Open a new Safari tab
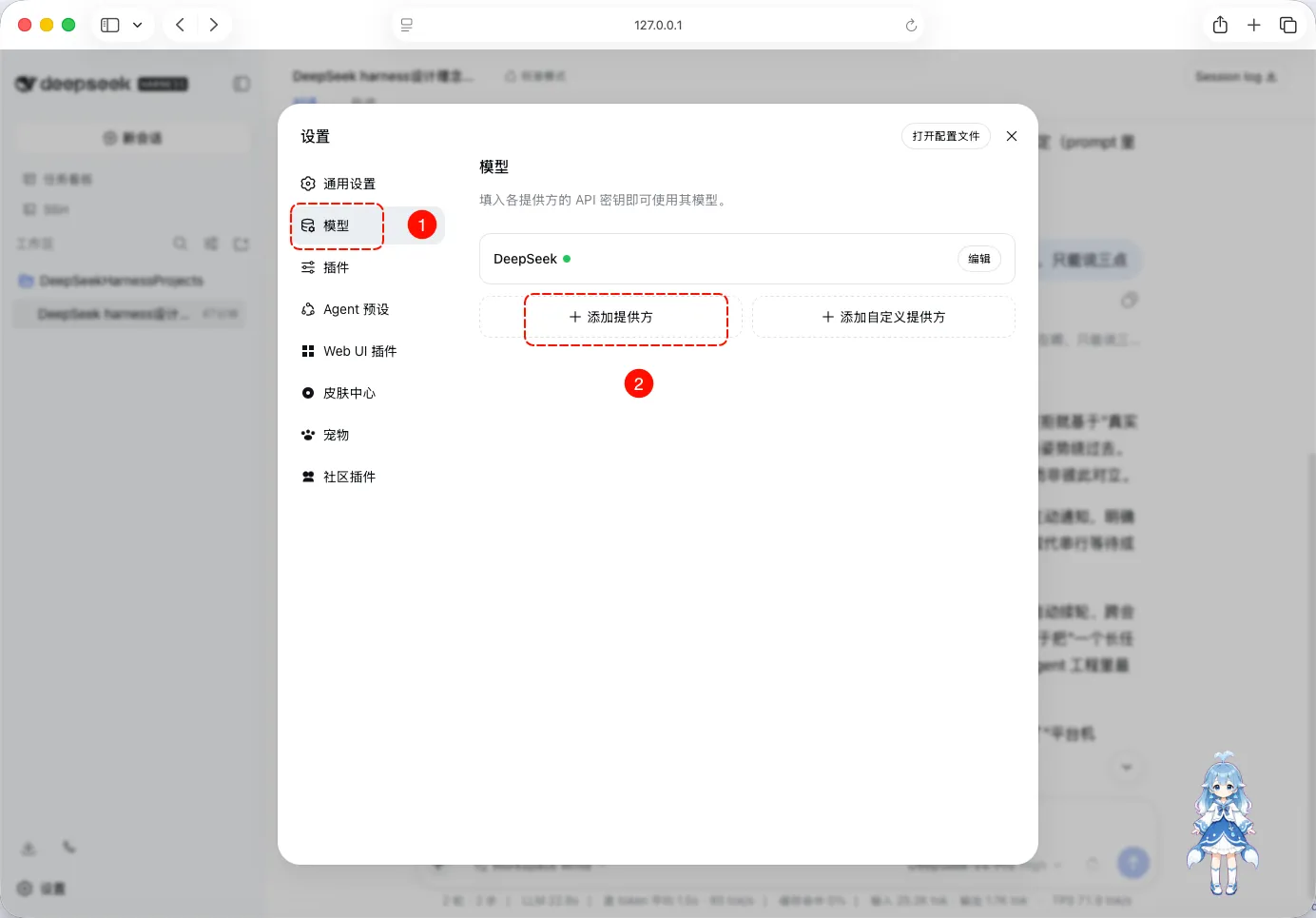This screenshot has width=1316, height=918. [x=1254, y=25]
